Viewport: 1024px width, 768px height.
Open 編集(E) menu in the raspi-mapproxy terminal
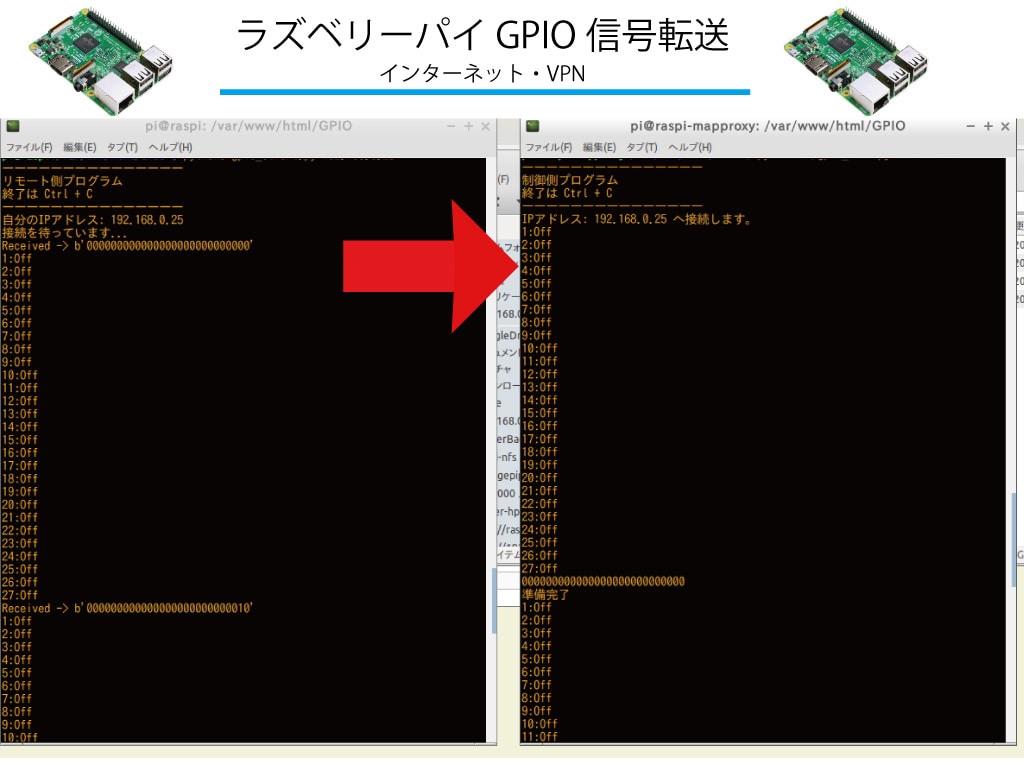click(599, 147)
